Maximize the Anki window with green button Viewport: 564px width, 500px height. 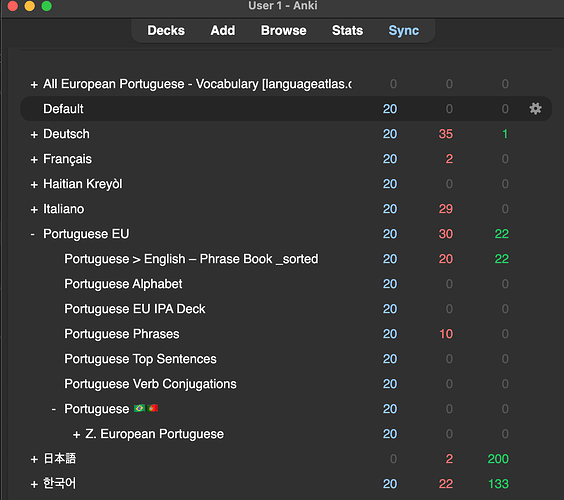click(46, 6)
